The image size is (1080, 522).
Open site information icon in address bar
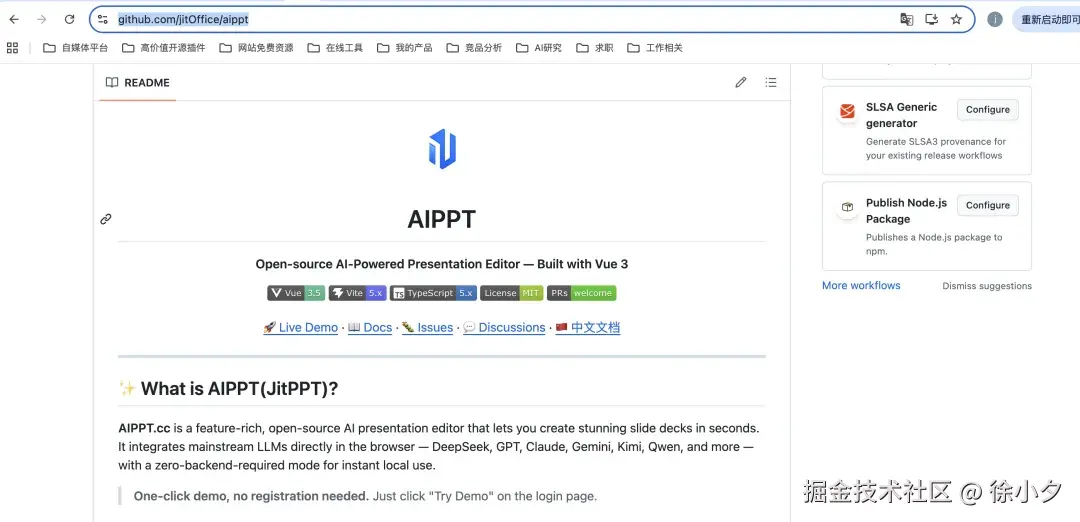103,19
